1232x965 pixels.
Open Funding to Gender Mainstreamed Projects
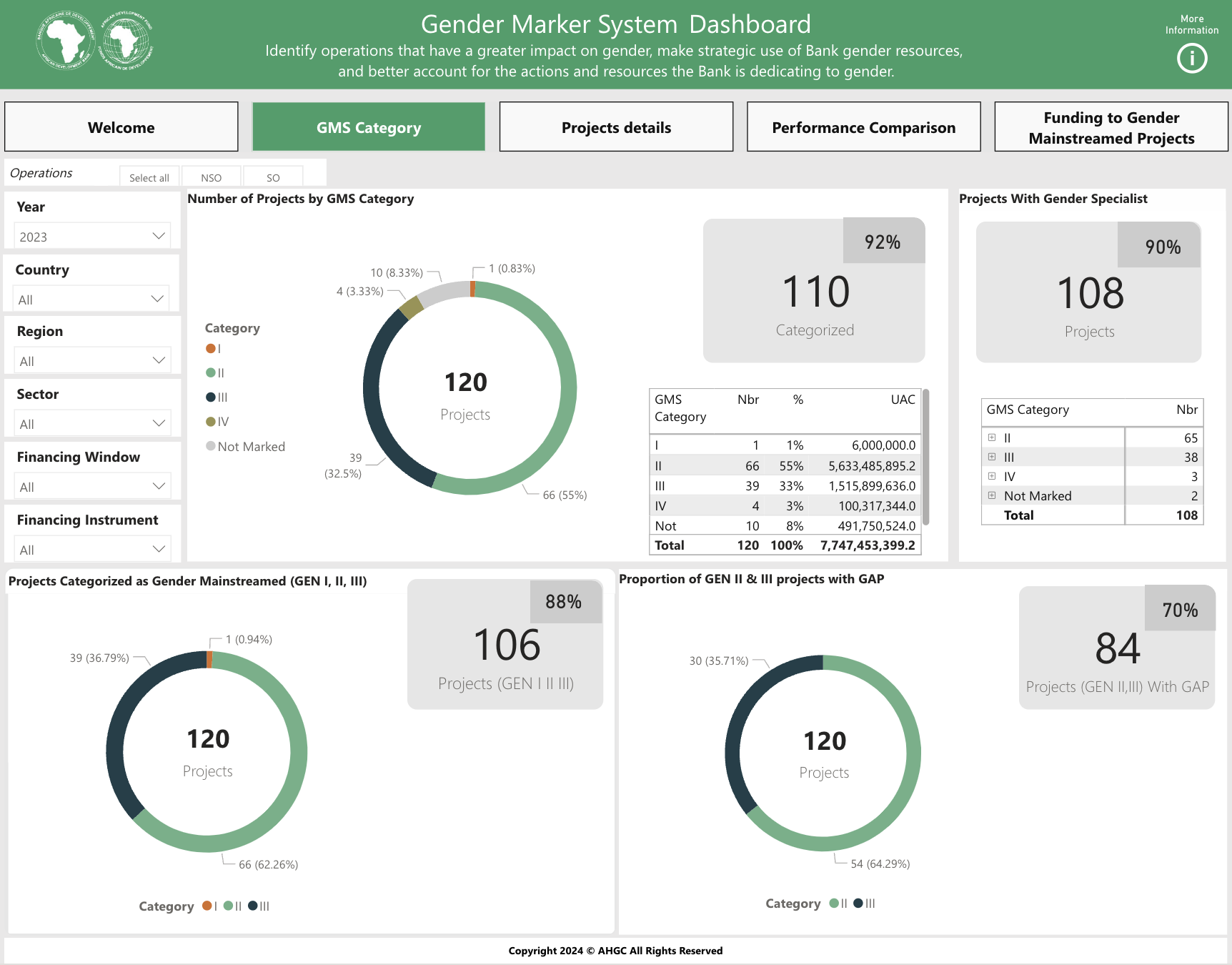tap(1111, 127)
